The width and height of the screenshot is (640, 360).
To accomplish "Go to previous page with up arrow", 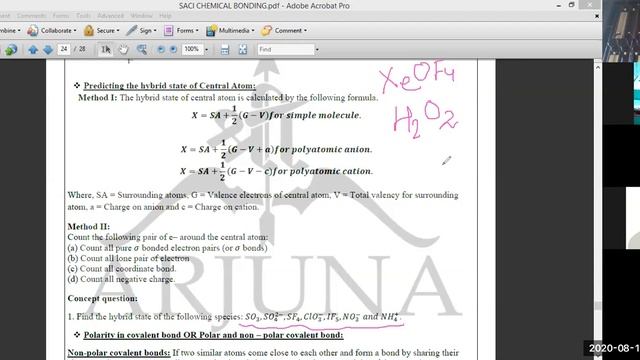I will [x=33, y=49].
